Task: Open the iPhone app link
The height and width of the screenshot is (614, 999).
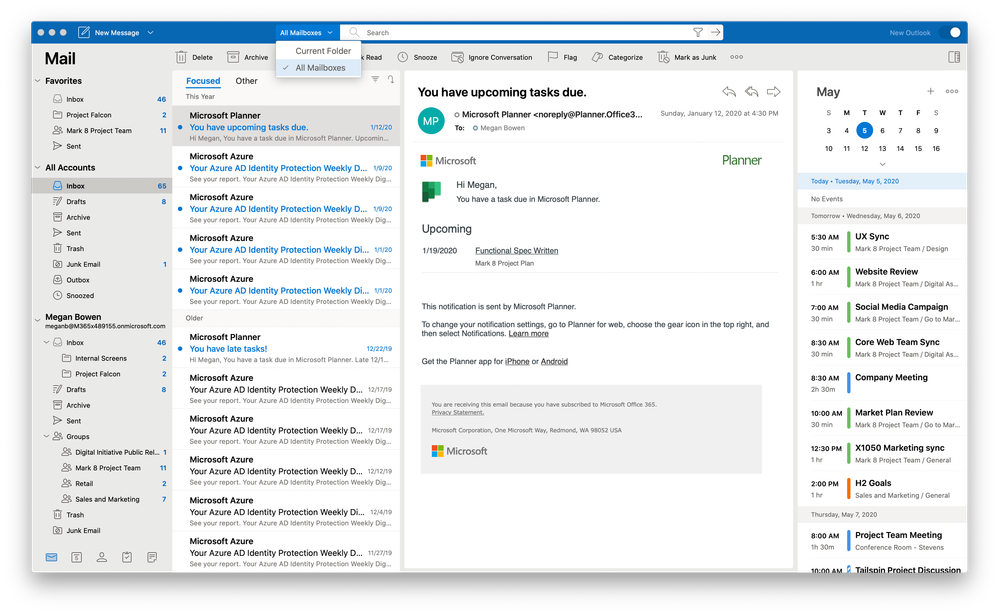Action: click(517, 362)
